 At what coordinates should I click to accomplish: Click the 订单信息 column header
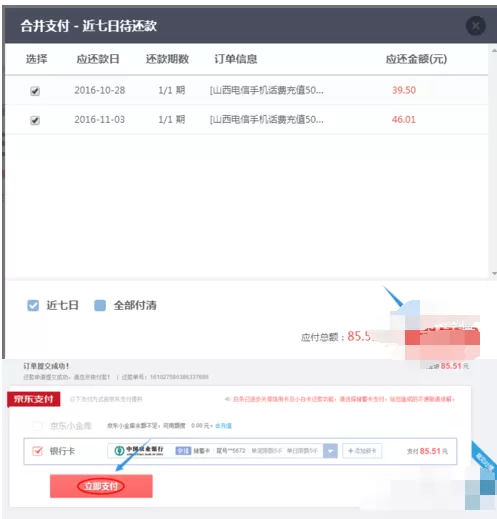tap(236, 59)
